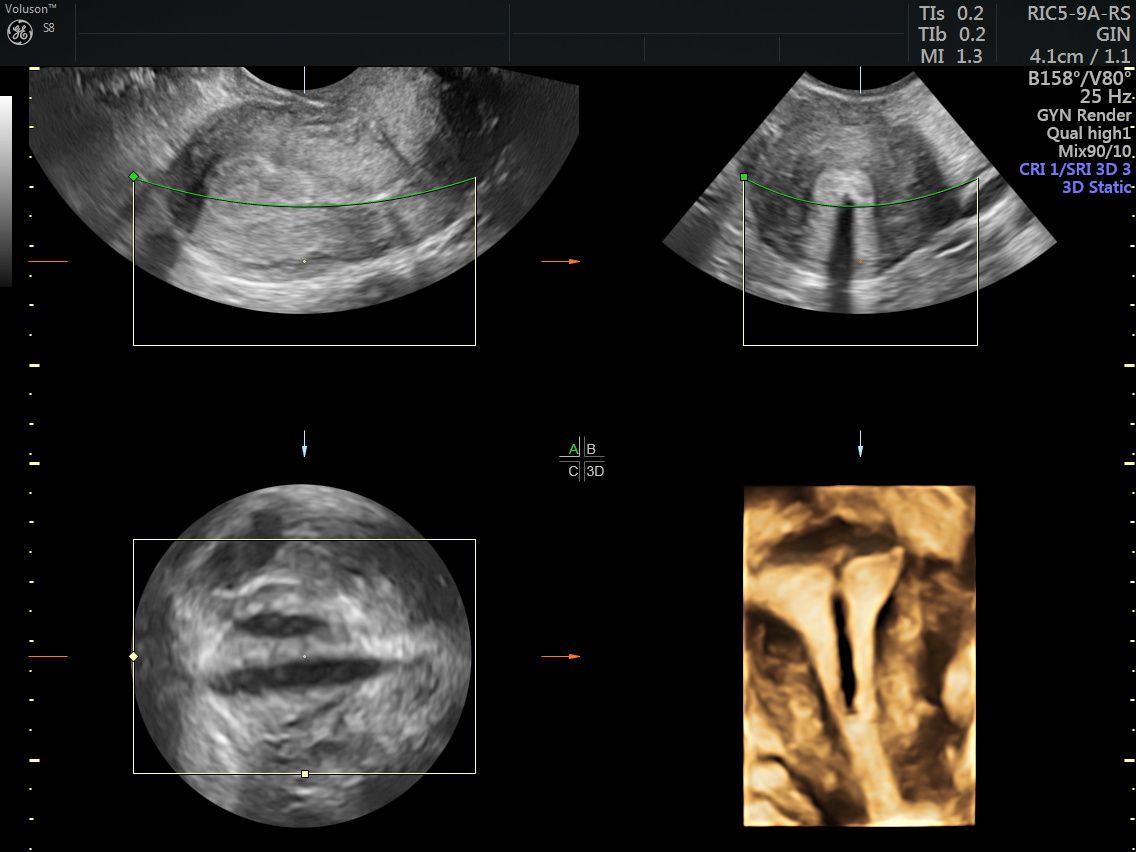
Task: Click the green square handle on panel B
Action: 744,177
